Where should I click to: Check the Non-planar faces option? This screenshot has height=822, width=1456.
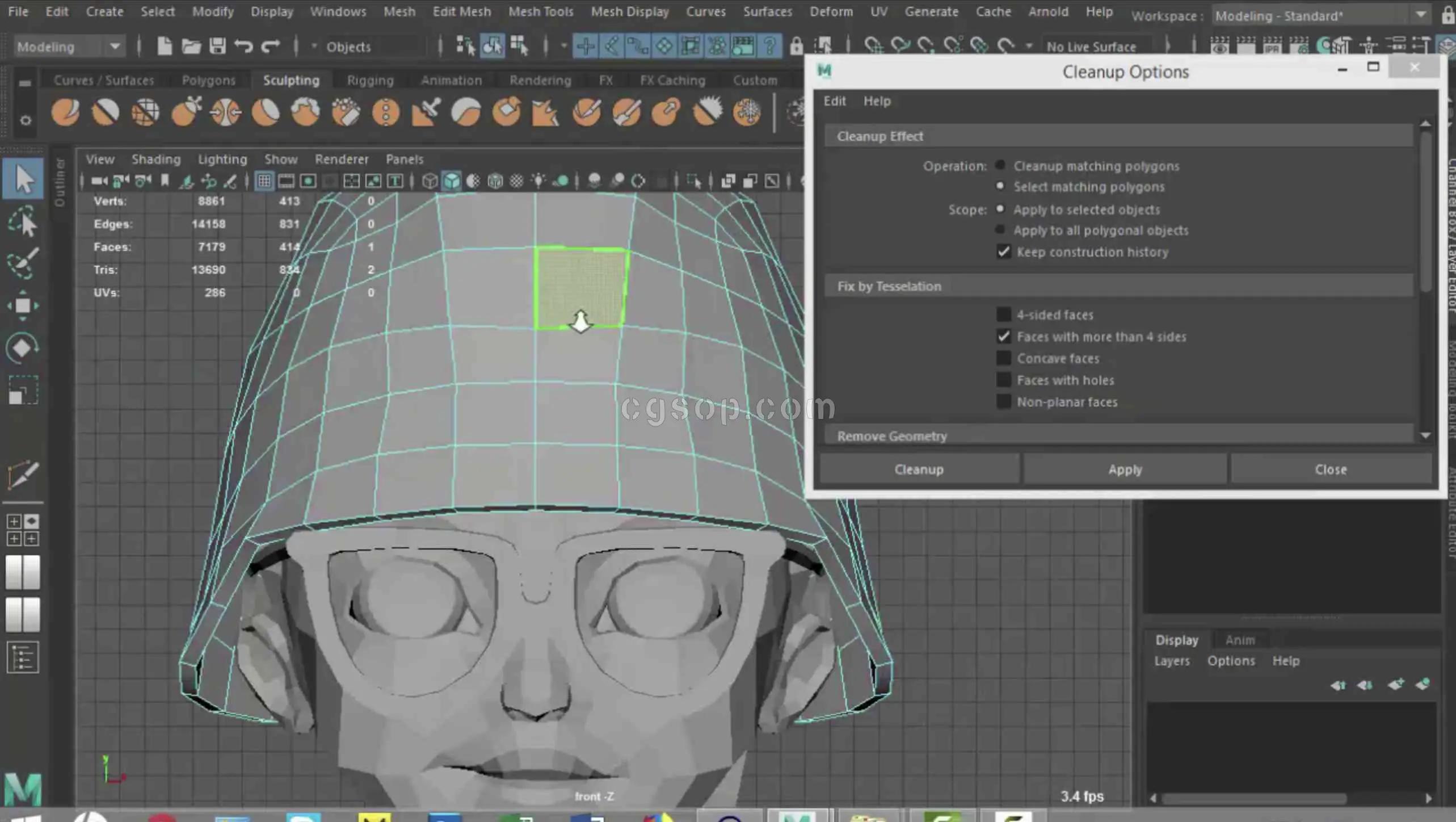(x=1003, y=402)
